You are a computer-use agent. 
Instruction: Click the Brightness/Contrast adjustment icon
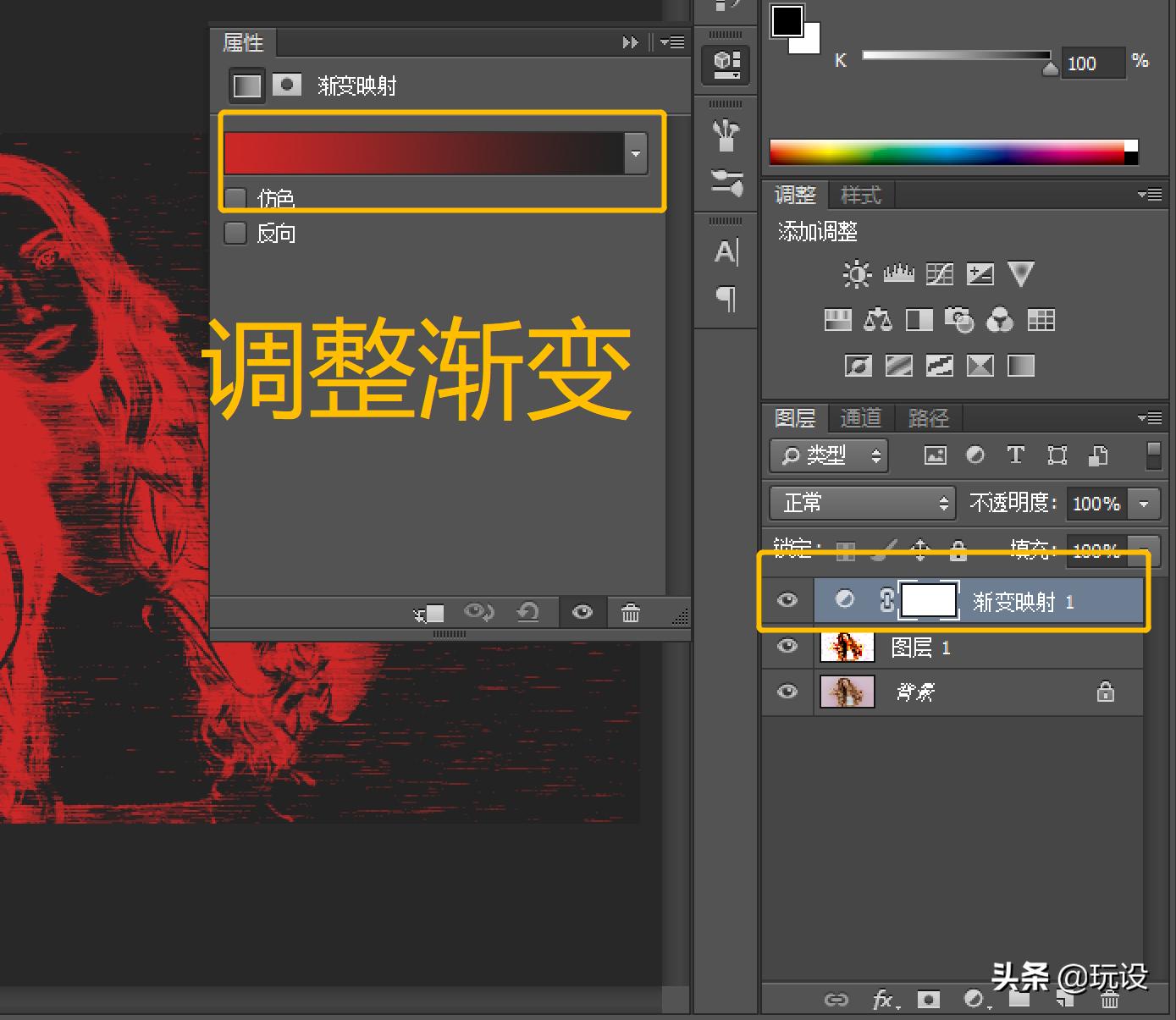[857, 274]
